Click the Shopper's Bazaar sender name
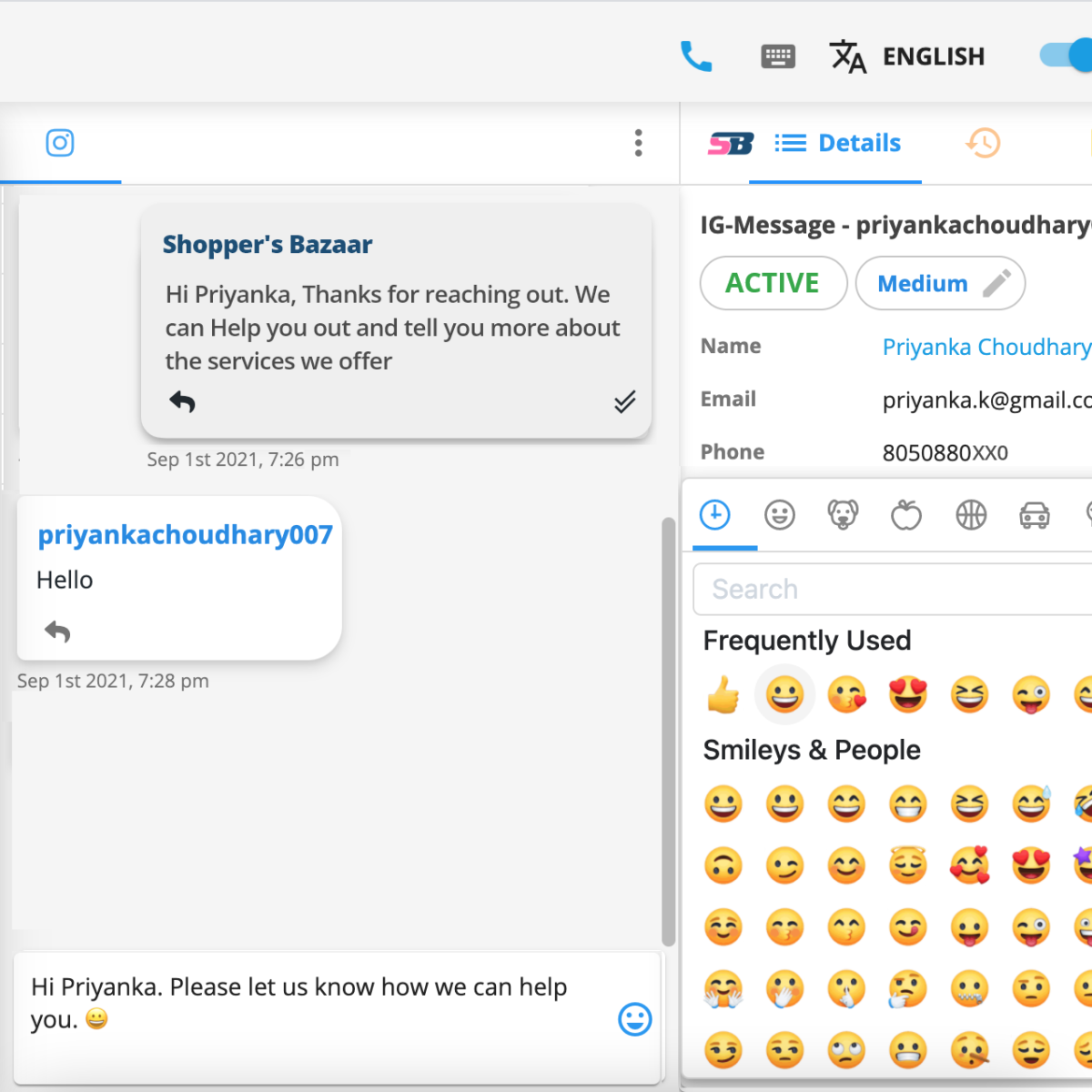 (268, 244)
